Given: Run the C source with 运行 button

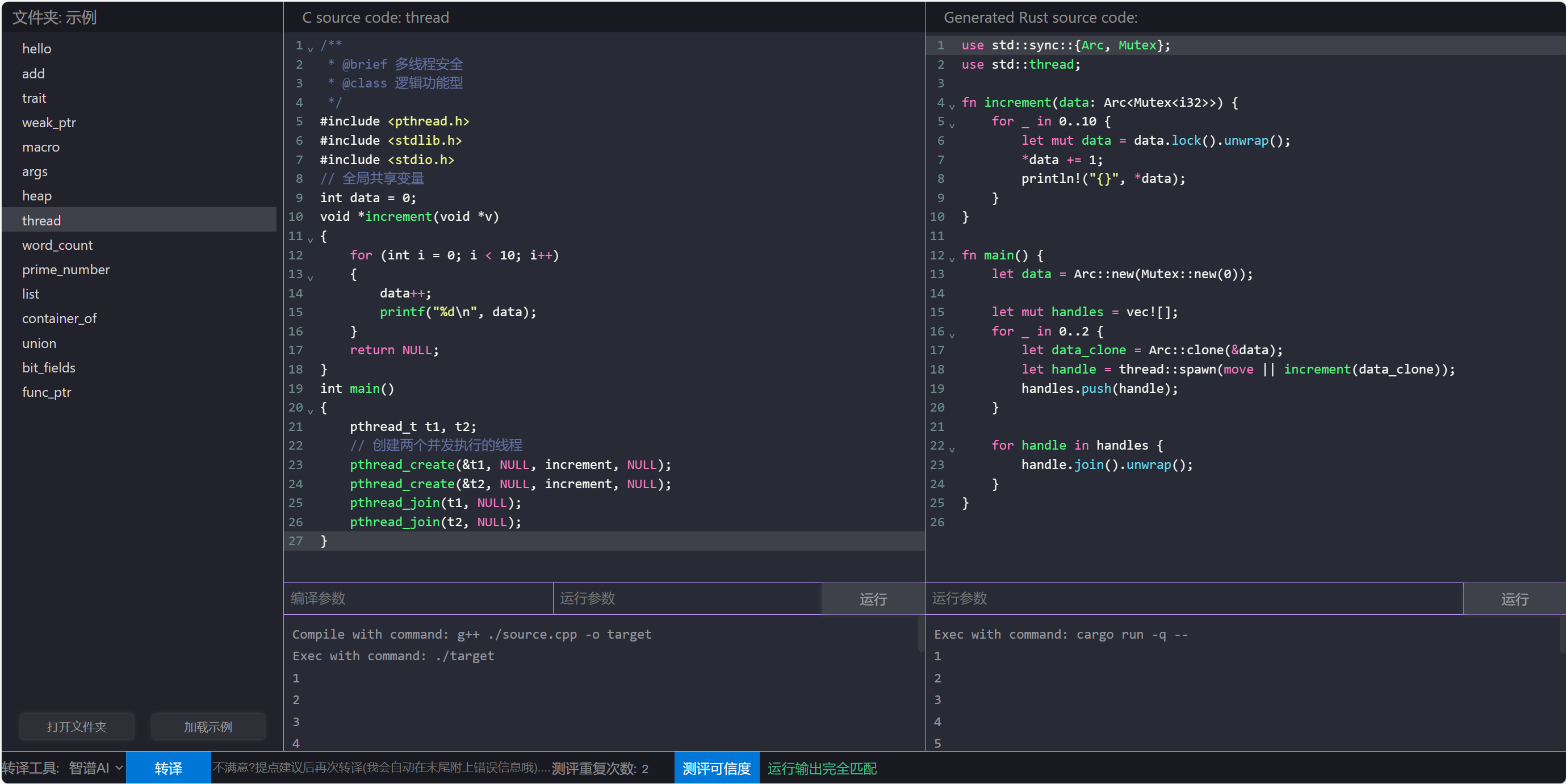Looking at the screenshot, I should pyautogui.click(x=873, y=598).
